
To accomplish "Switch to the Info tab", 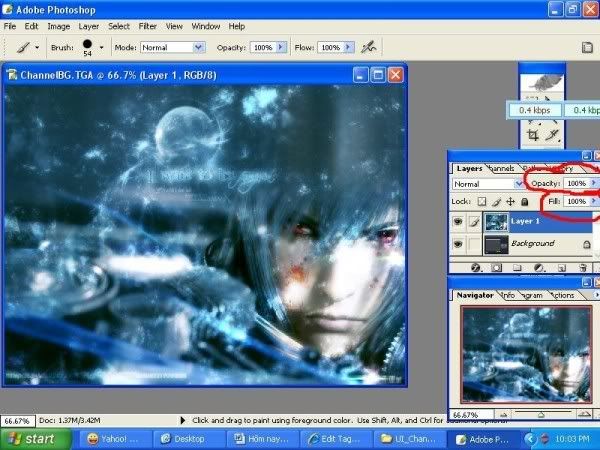I will tap(508, 295).
